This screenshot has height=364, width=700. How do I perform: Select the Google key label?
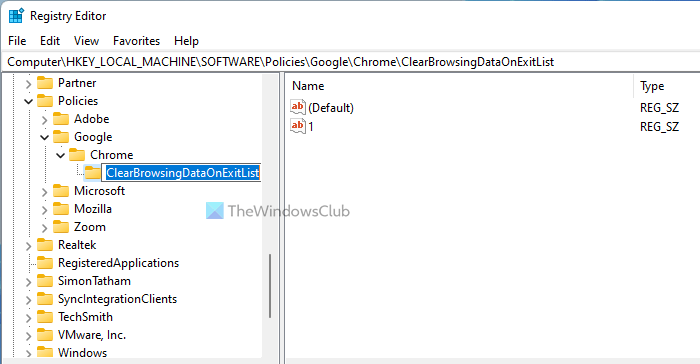tap(93, 137)
